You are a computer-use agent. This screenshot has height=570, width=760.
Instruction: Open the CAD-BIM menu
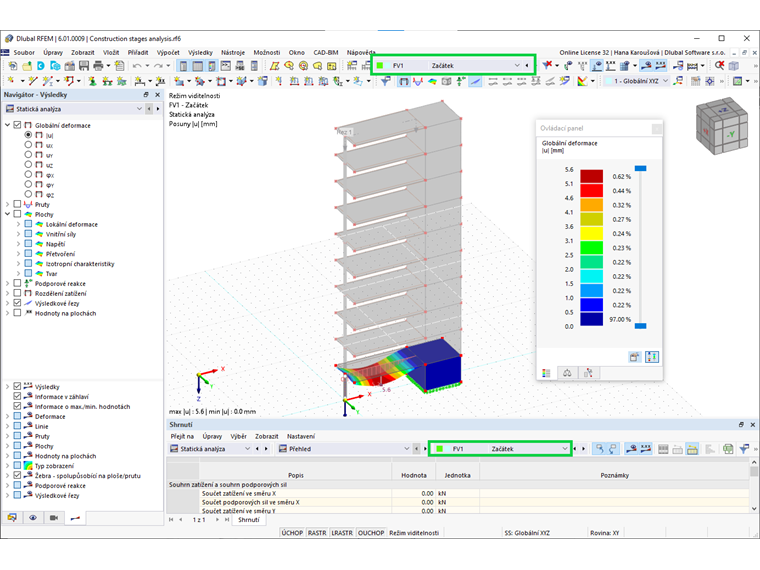325,52
